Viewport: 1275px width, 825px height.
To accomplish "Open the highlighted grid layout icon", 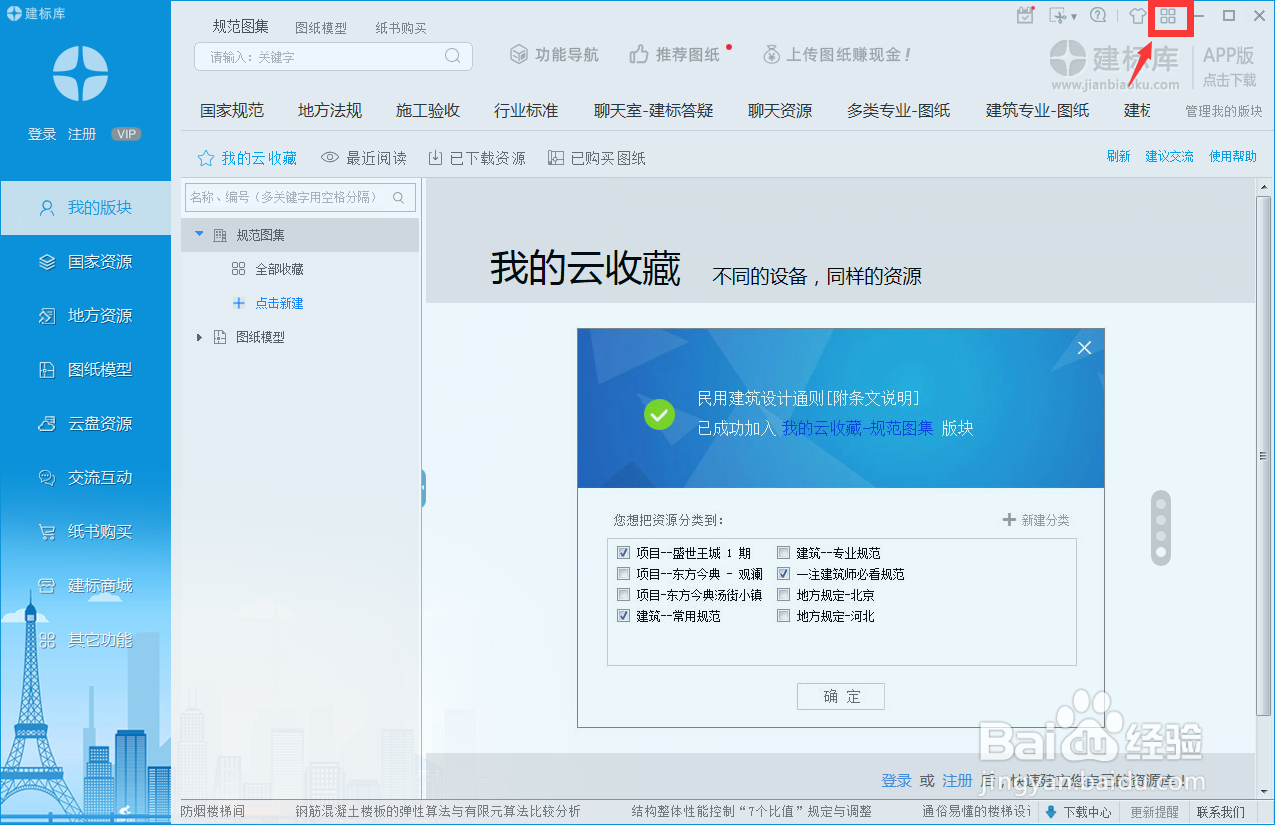I will (x=1169, y=16).
